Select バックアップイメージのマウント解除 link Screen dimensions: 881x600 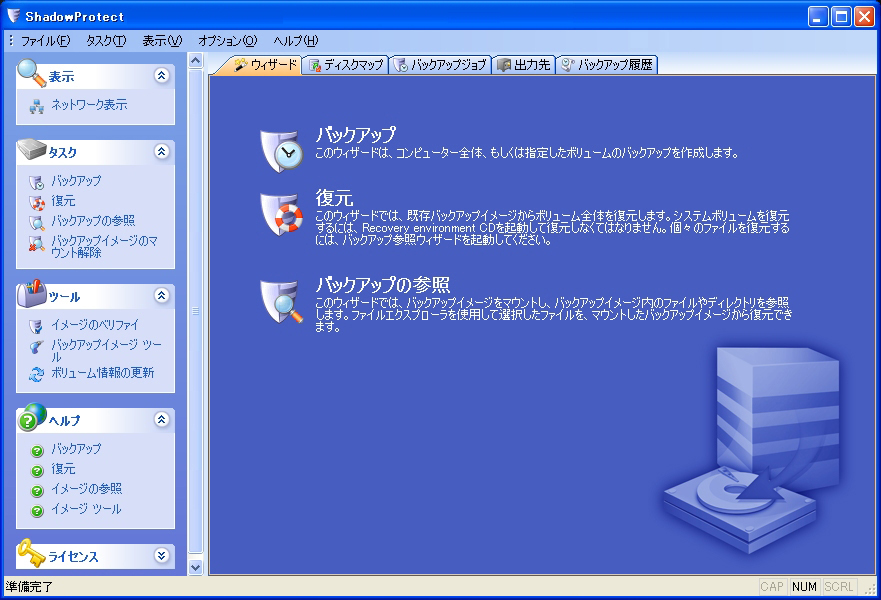pyautogui.click(x=105, y=247)
